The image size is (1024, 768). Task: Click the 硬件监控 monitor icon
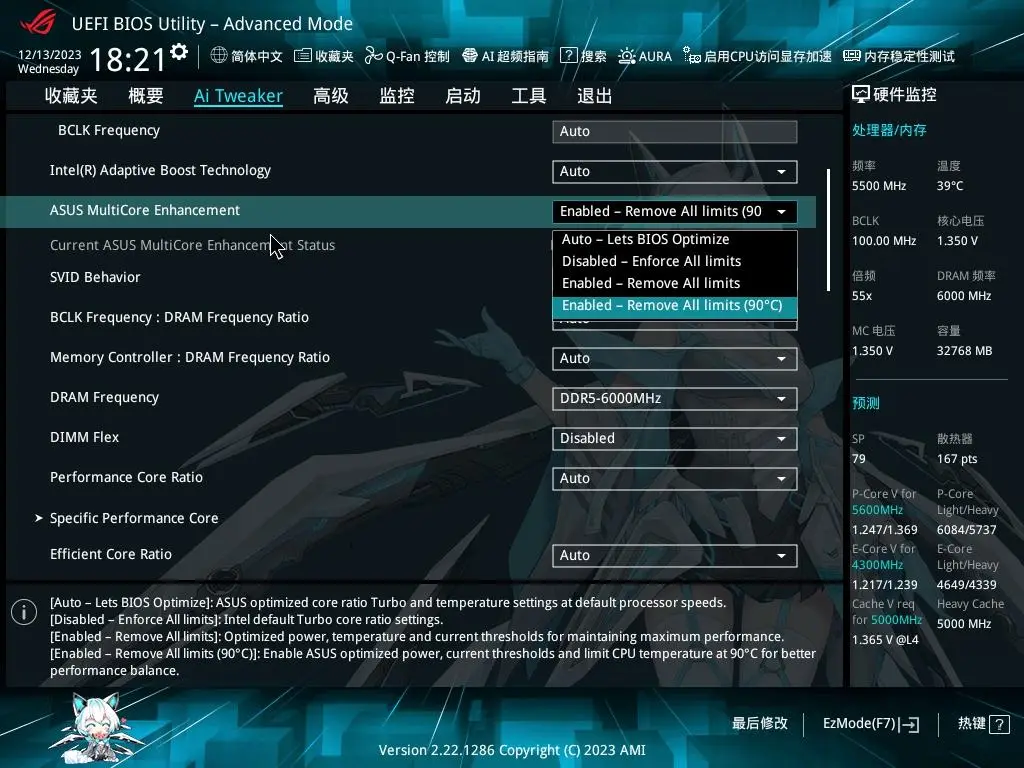point(861,95)
